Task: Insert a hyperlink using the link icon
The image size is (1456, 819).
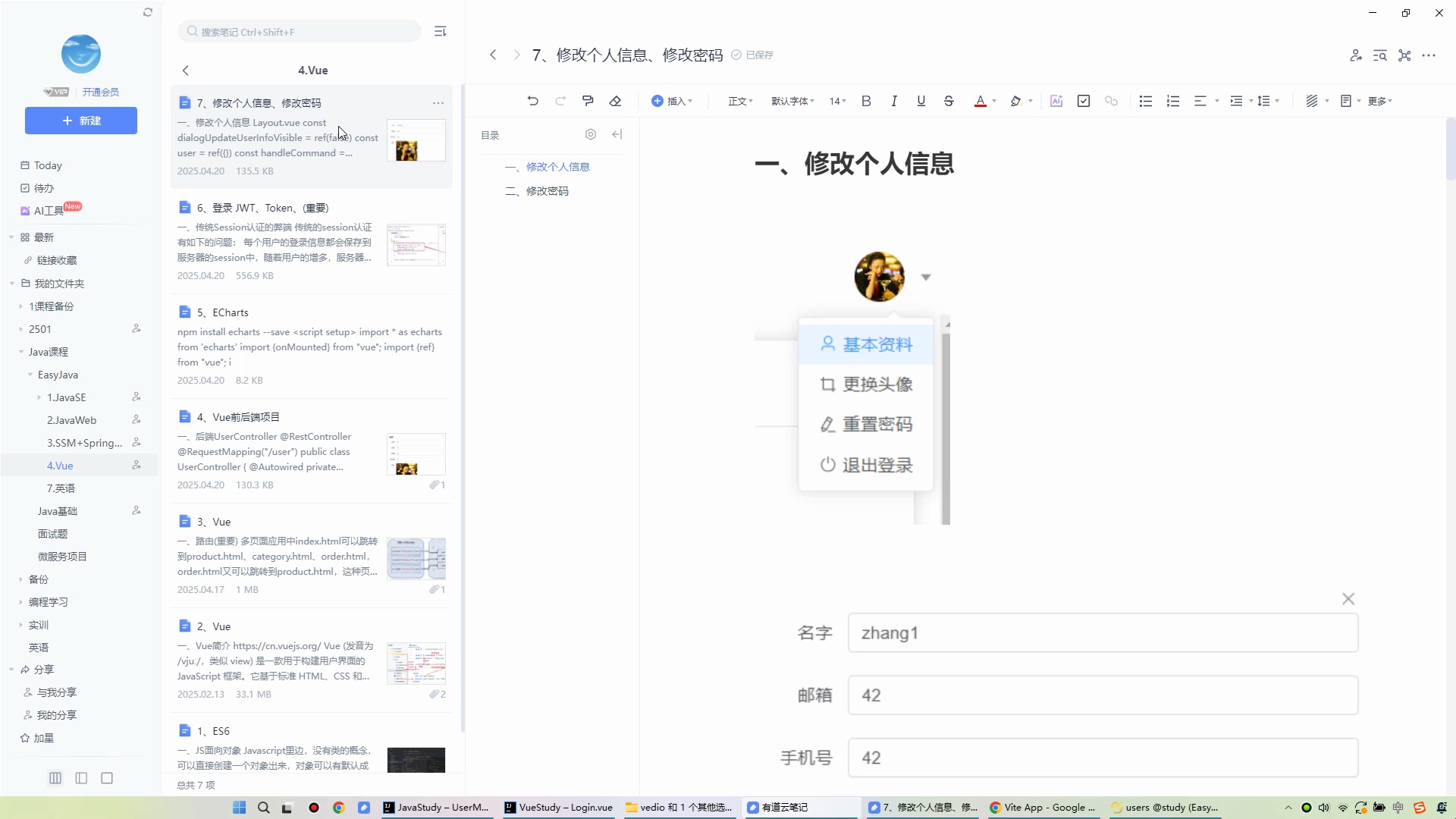Action: 1111,100
